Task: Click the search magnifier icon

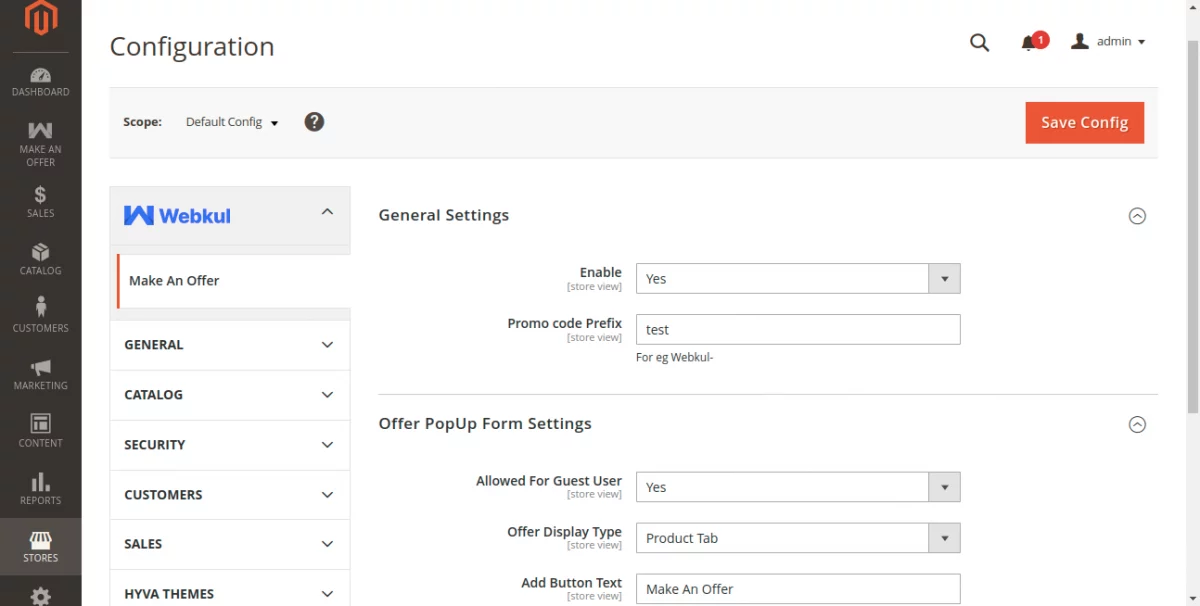Action: 979,42
